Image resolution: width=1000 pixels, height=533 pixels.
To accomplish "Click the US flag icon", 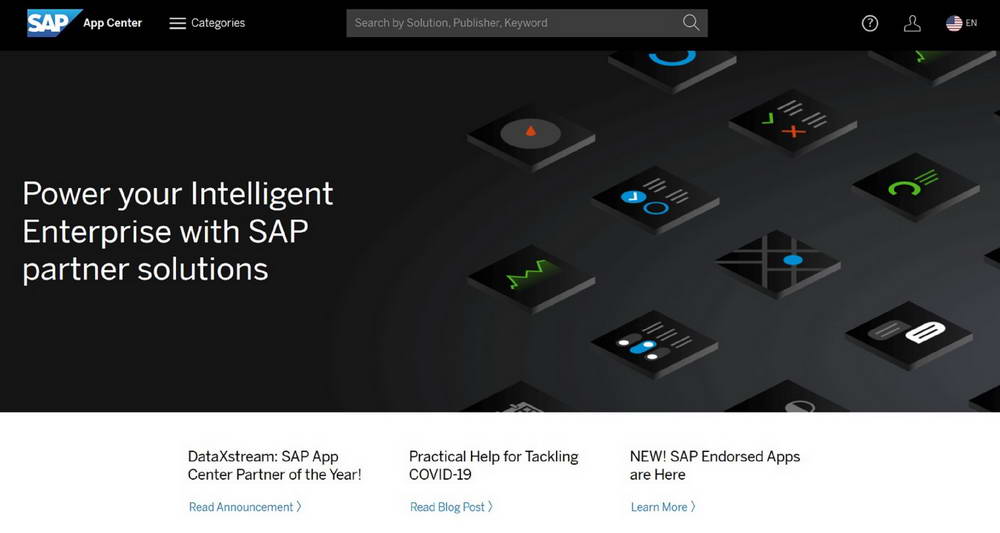I will (x=954, y=23).
